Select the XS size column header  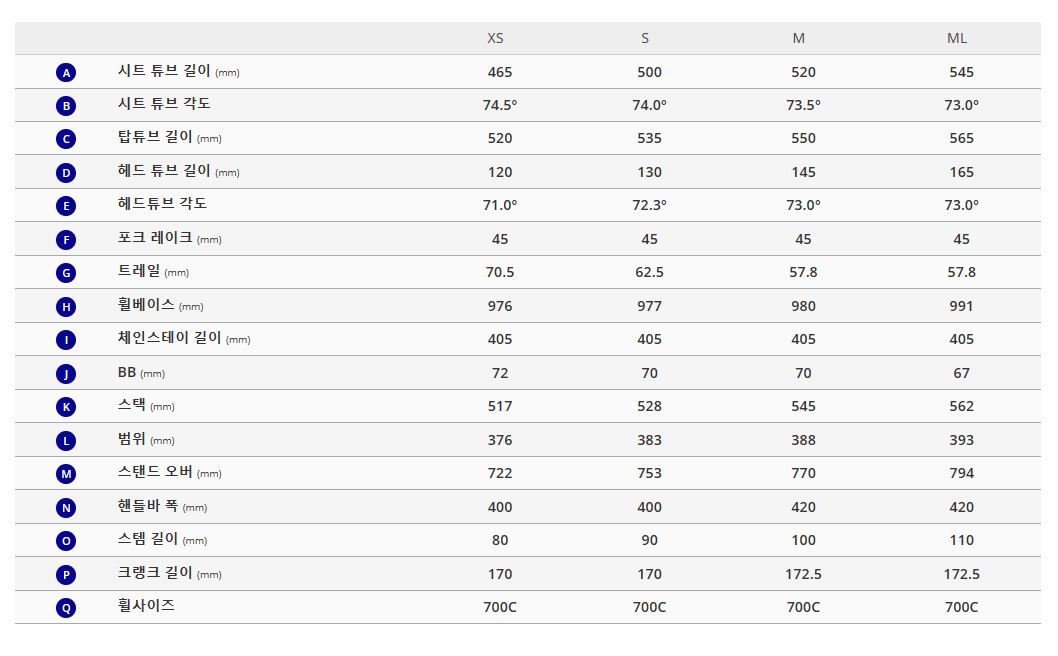pyautogui.click(x=495, y=39)
